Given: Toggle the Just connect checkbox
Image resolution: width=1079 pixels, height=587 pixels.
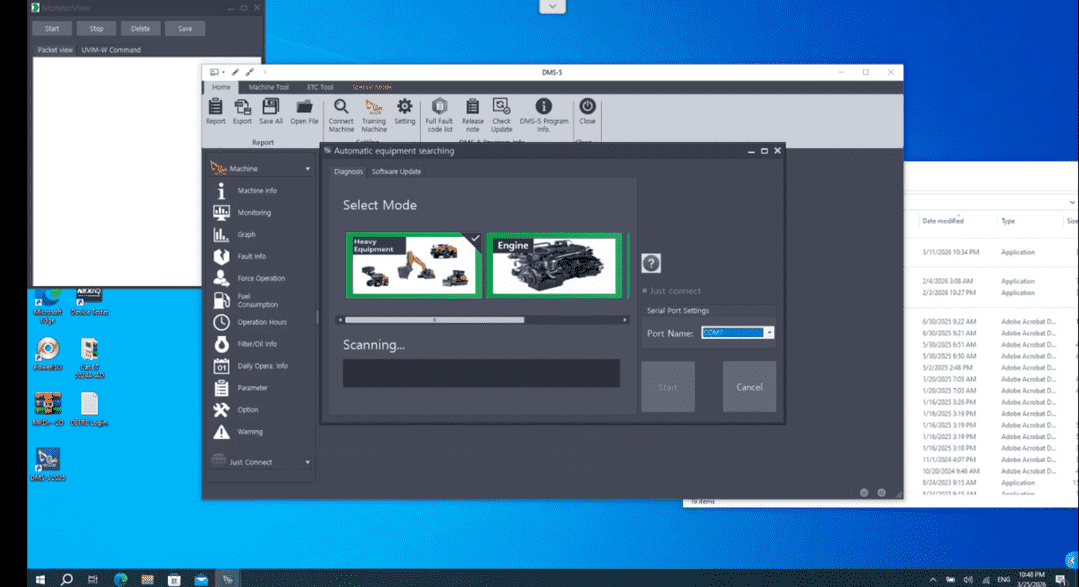Looking at the screenshot, I should click(646, 291).
